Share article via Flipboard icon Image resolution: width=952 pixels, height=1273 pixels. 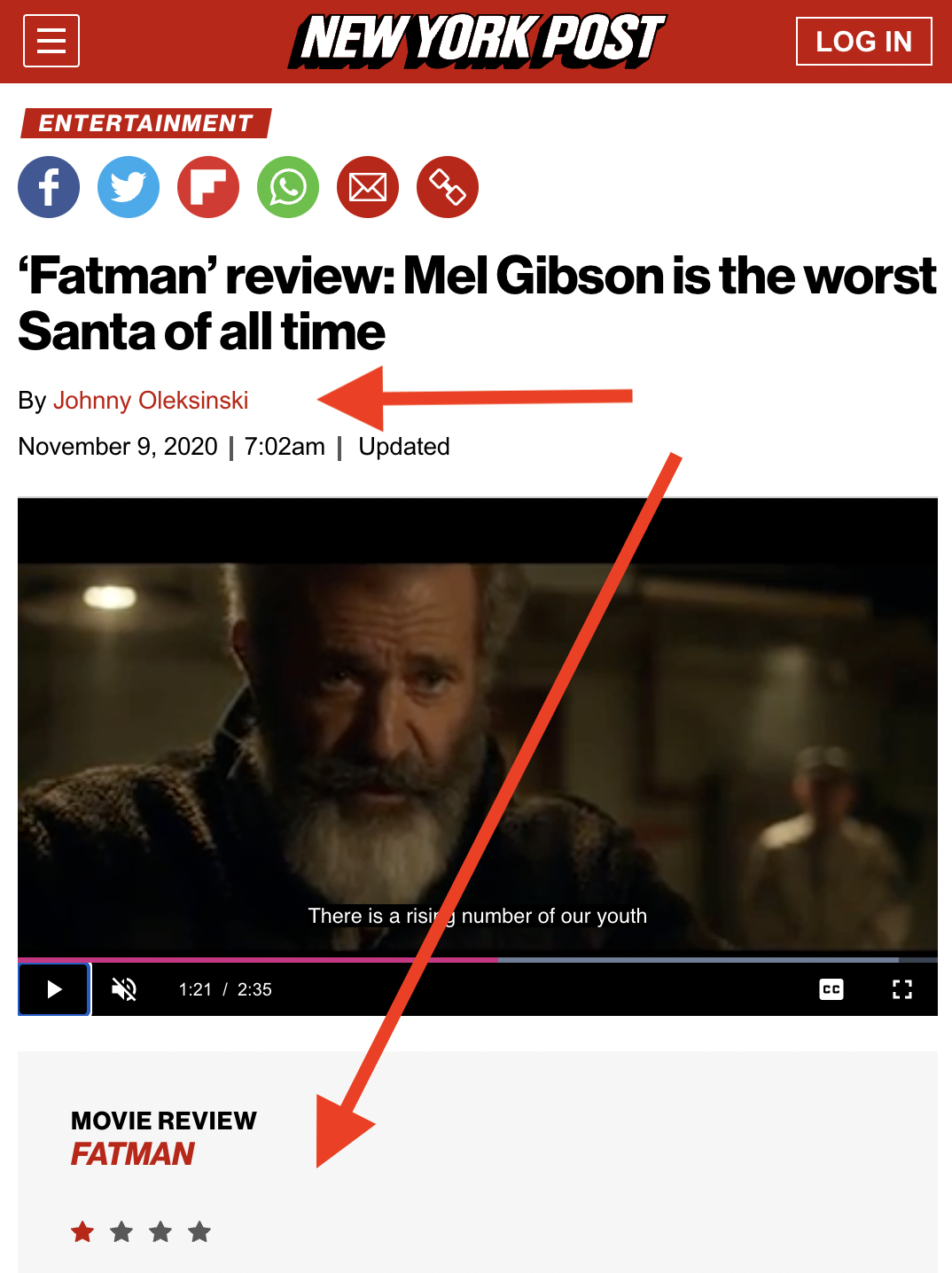coord(208,187)
